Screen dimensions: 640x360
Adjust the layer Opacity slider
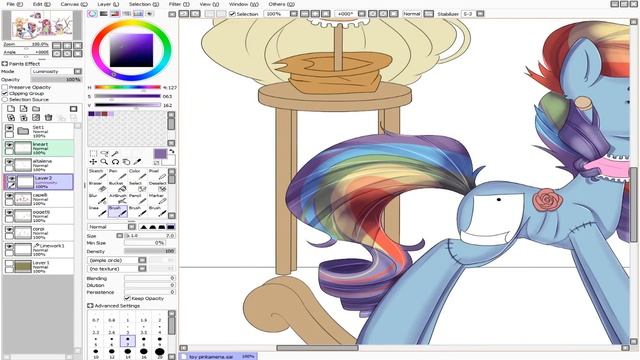(56, 80)
